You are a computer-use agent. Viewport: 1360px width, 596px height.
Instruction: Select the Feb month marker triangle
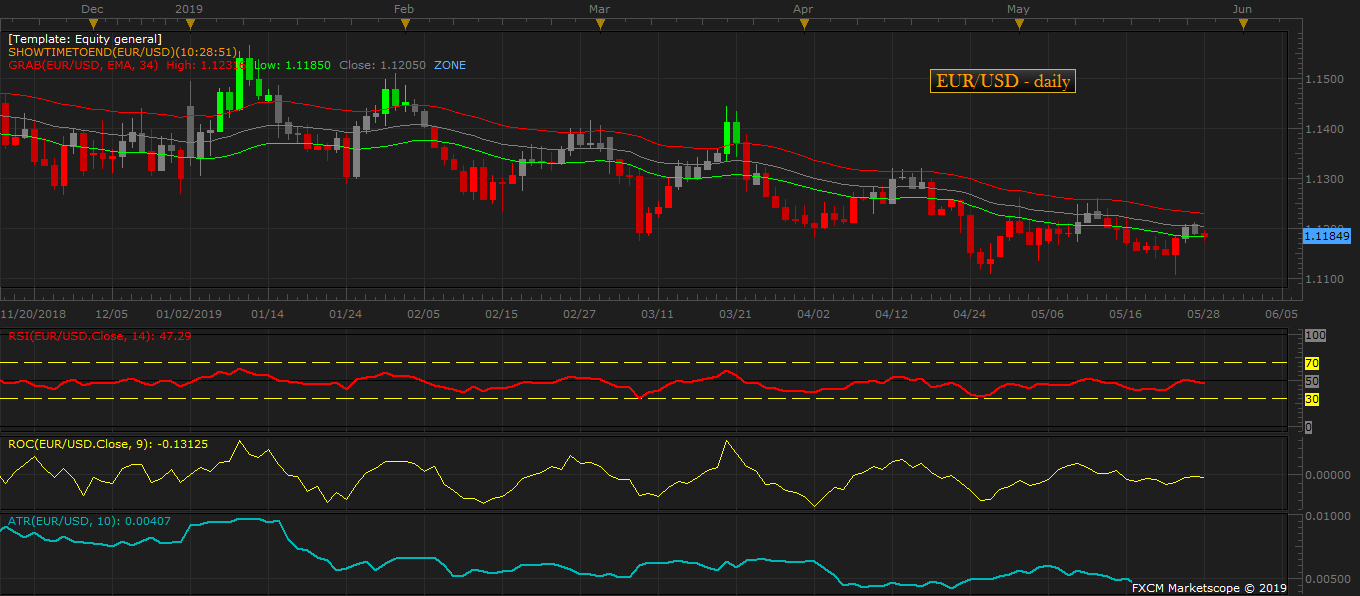[404, 23]
